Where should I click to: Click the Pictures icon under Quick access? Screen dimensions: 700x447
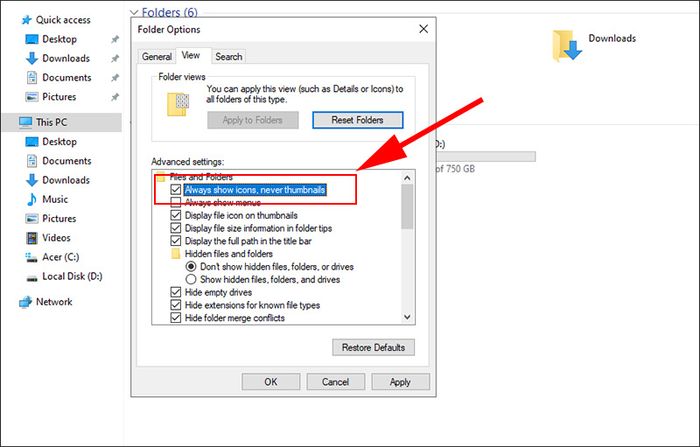point(32,97)
